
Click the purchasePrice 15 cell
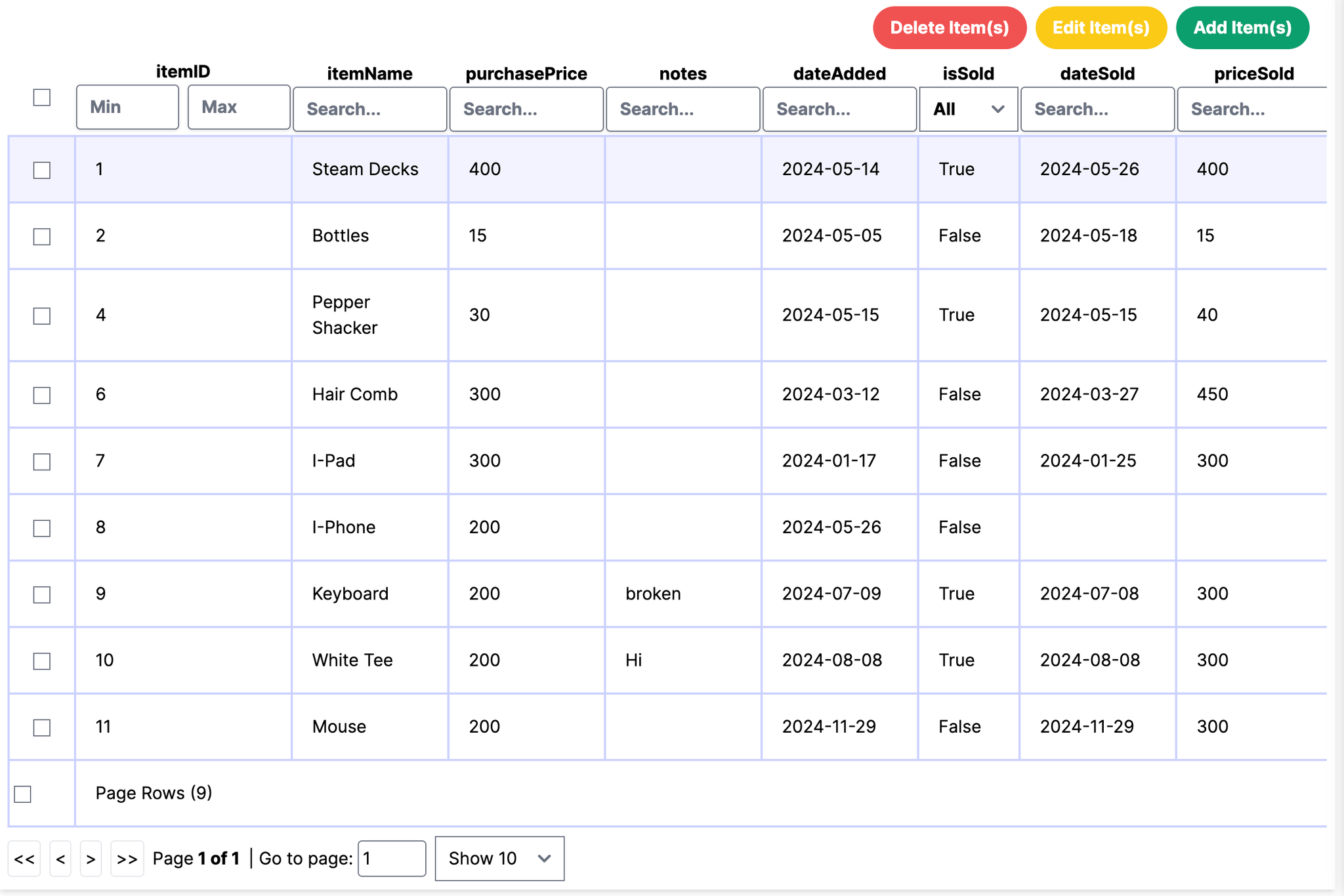(x=526, y=235)
